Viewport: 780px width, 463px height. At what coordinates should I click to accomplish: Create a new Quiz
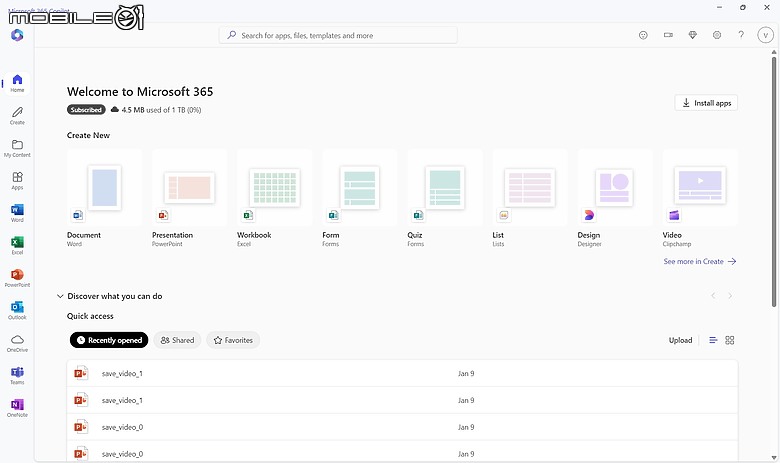(445, 198)
